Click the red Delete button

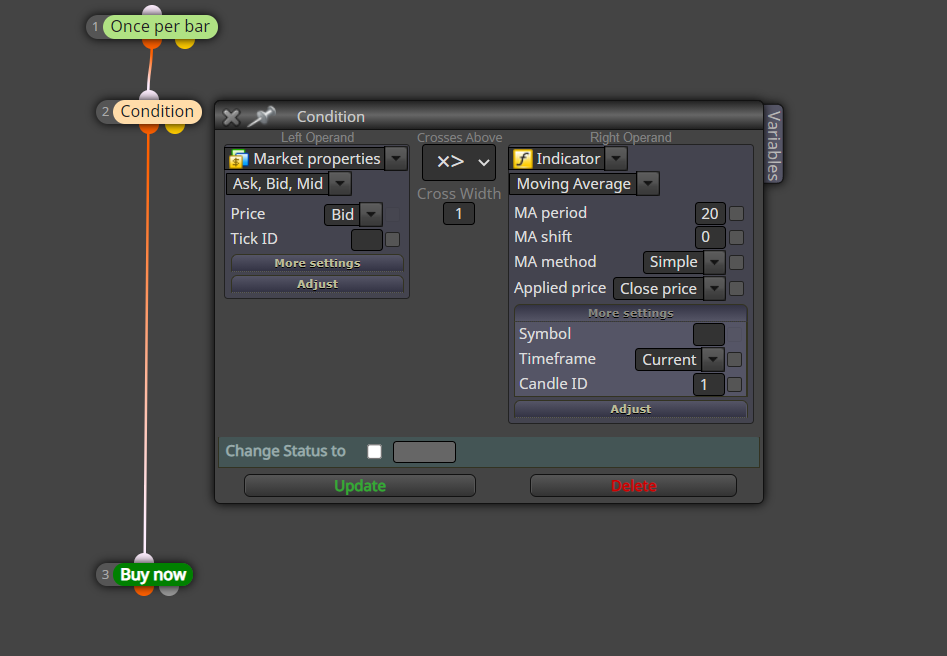tap(634, 486)
